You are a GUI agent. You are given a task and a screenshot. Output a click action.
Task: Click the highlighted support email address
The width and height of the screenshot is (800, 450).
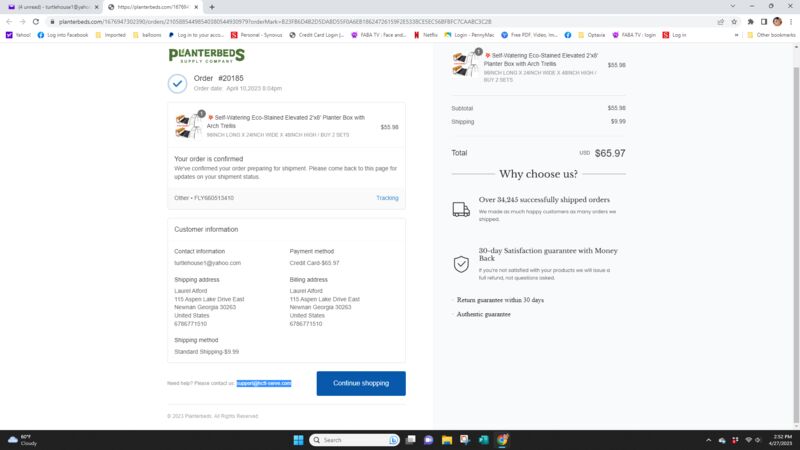(x=264, y=383)
